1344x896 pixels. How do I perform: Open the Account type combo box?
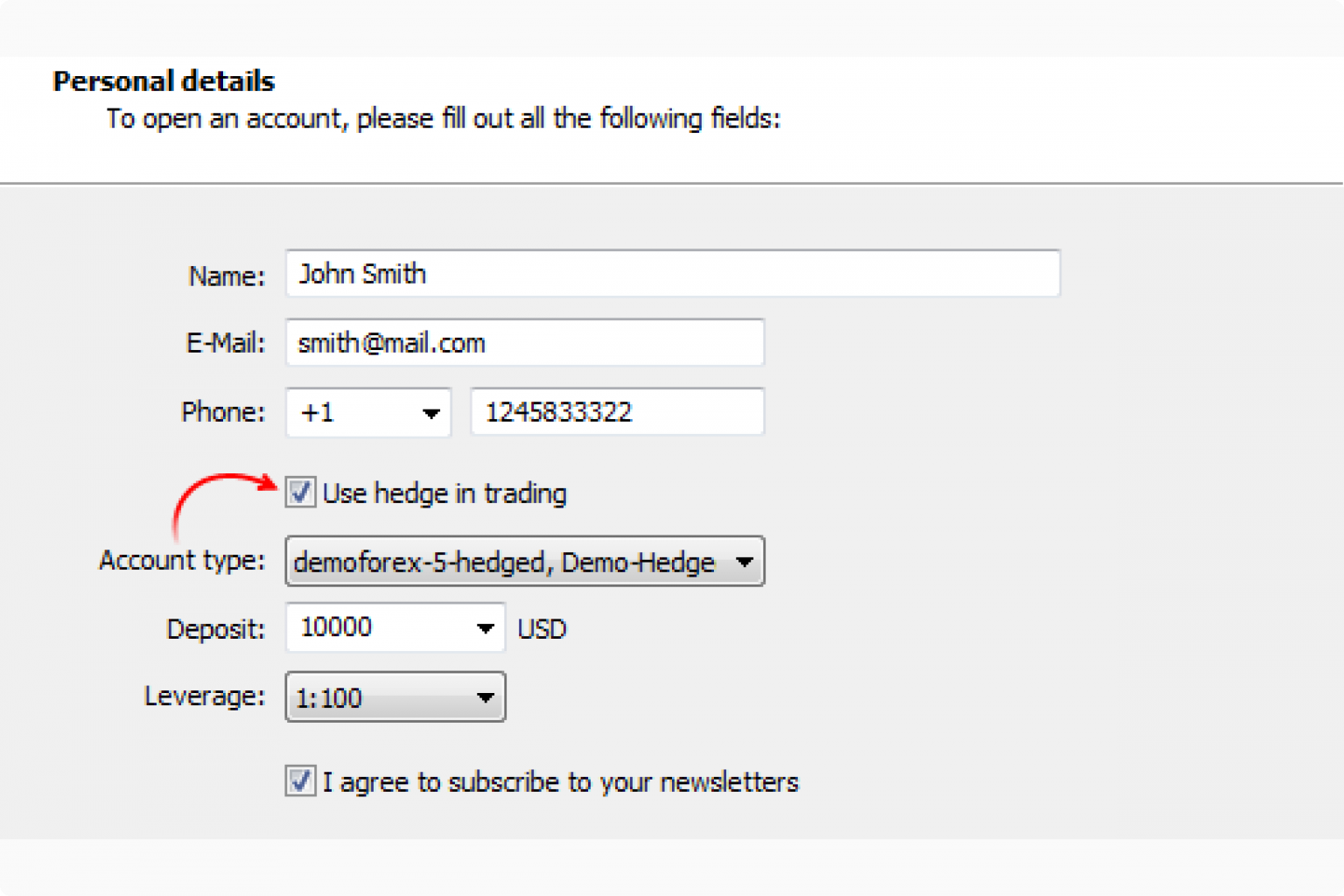click(x=525, y=562)
